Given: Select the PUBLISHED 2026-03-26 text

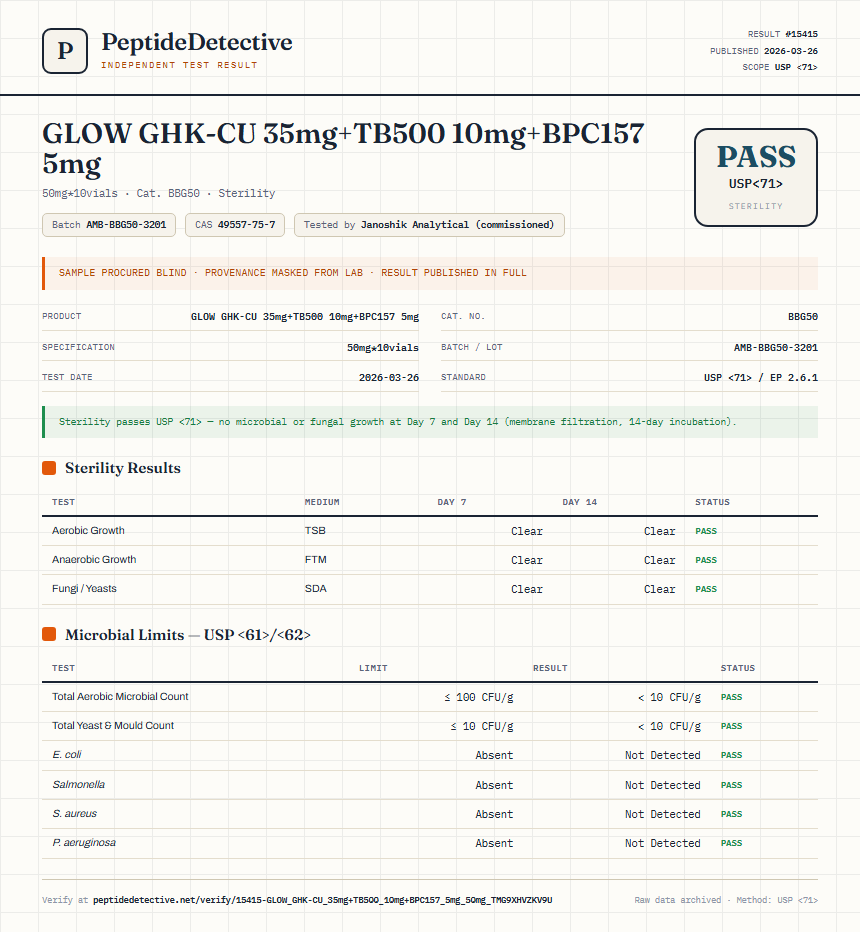Looking at the screenshot, I should point(764,51).
